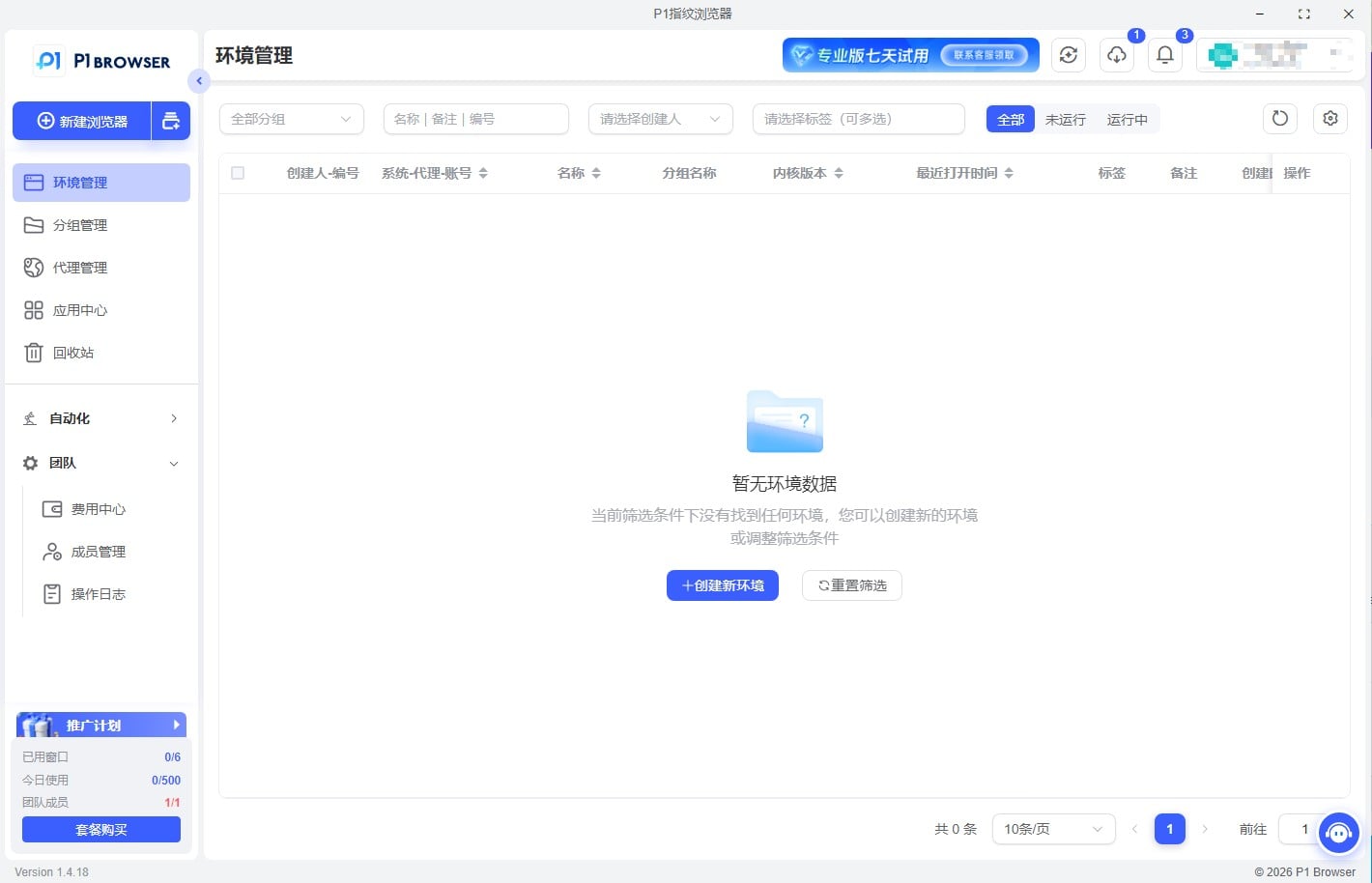The image size is (1372, 883).
Task: Click the 暂无环境数据 message
Action: pos(785,484)
